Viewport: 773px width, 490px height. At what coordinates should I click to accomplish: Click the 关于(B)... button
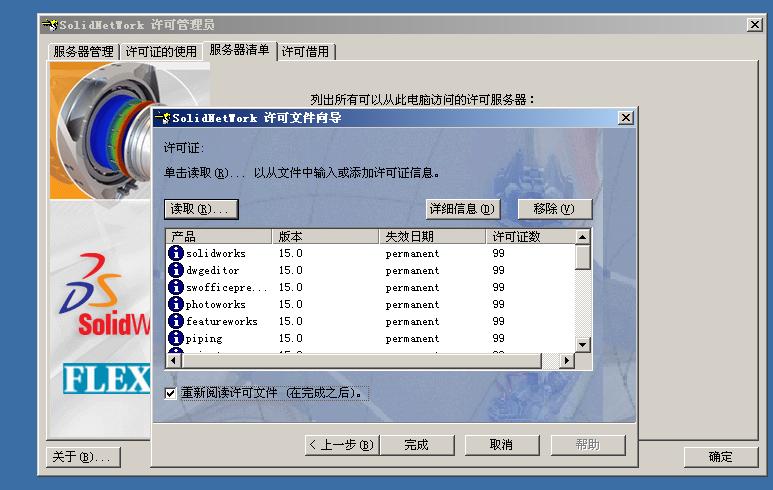(83, 457)
